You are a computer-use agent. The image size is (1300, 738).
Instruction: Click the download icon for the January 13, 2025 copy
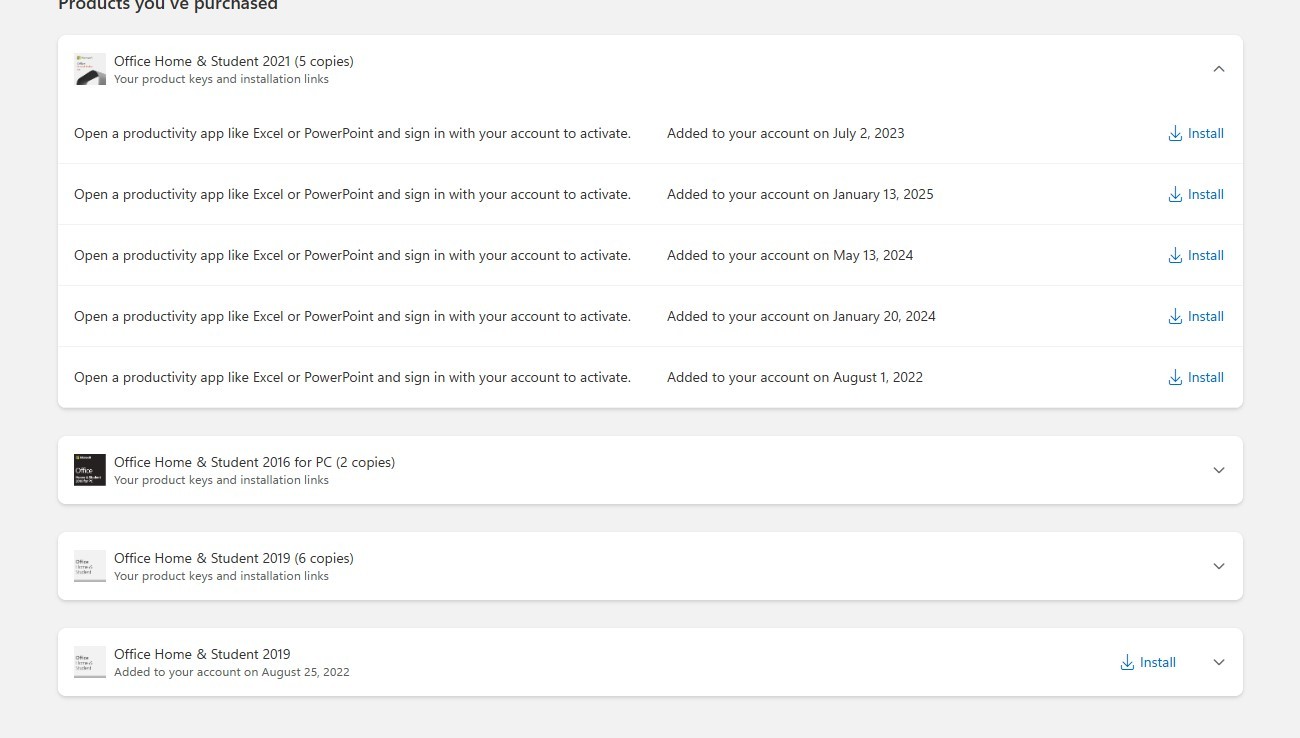[1175, 195]
